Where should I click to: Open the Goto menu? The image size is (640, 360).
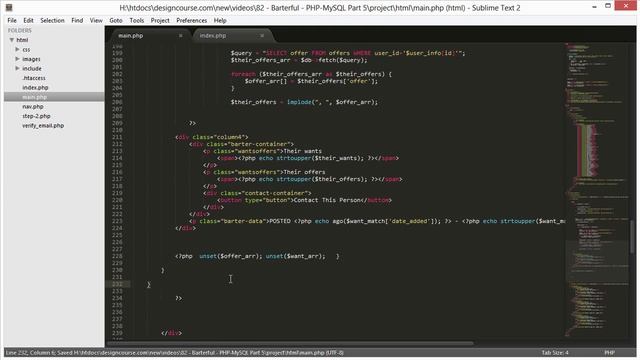[x=116, y=20]
